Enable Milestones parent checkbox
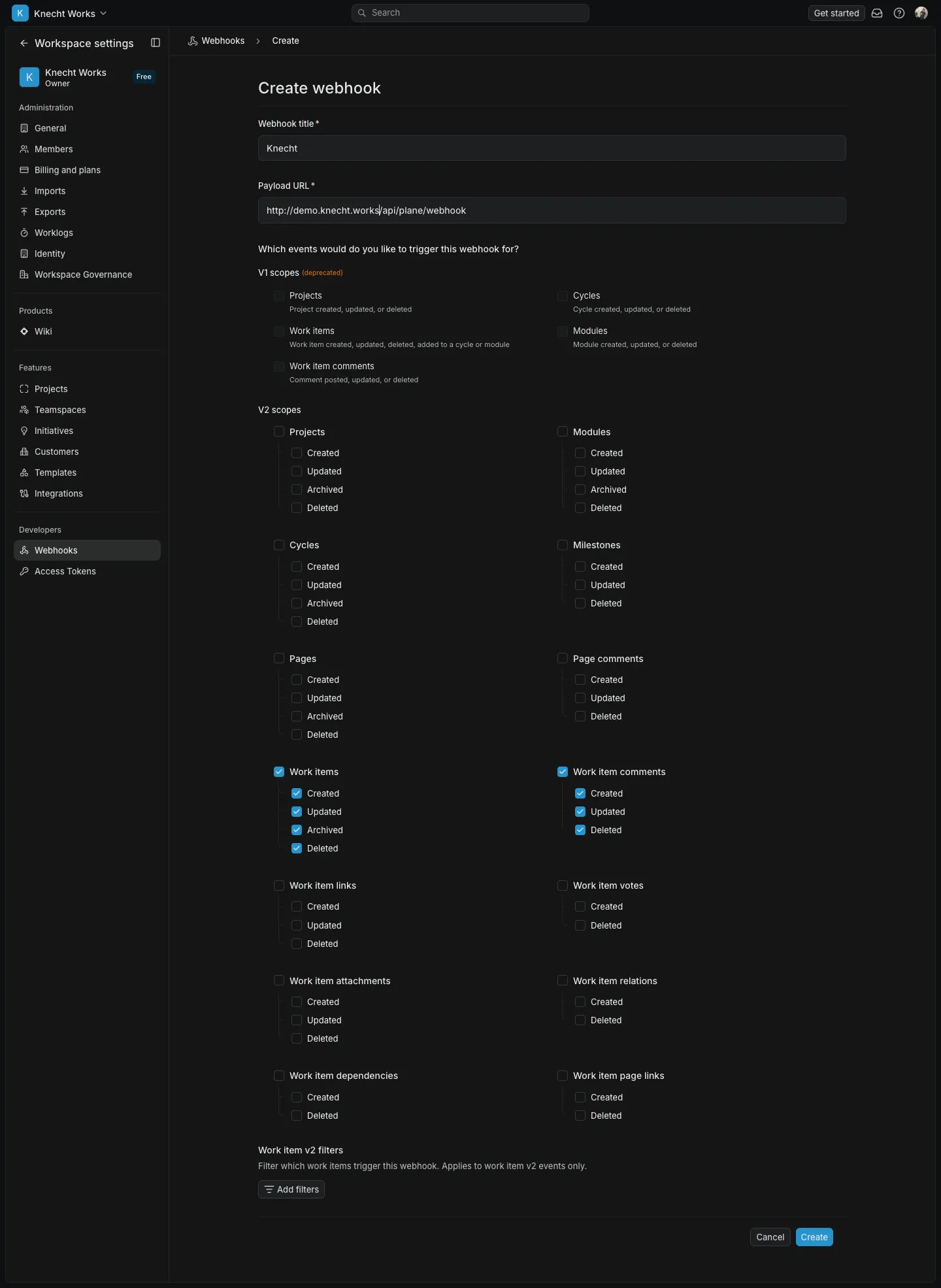This screenshot has width=941, height=1288. click(x=563, y=545)
